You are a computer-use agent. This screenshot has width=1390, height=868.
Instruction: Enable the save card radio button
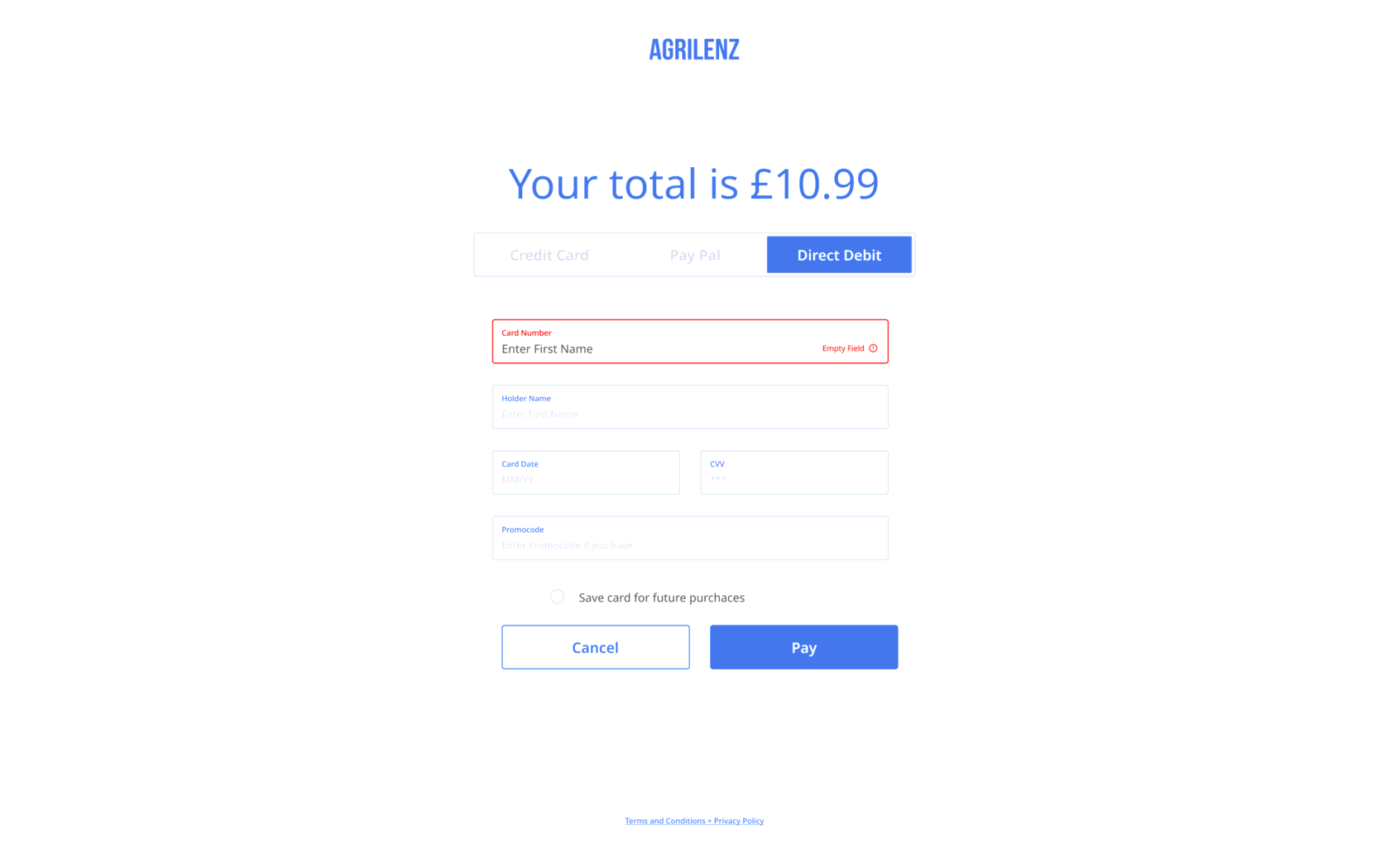557,597
